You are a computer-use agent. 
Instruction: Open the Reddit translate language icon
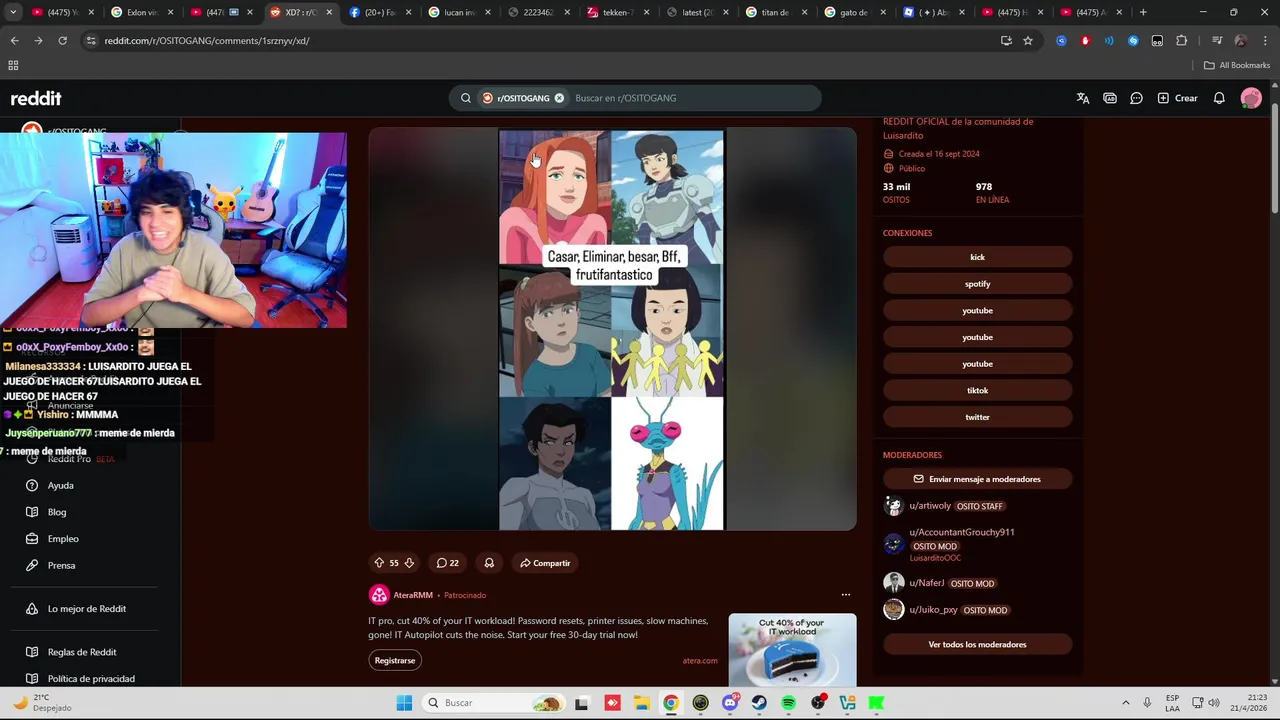point(1083,98)
